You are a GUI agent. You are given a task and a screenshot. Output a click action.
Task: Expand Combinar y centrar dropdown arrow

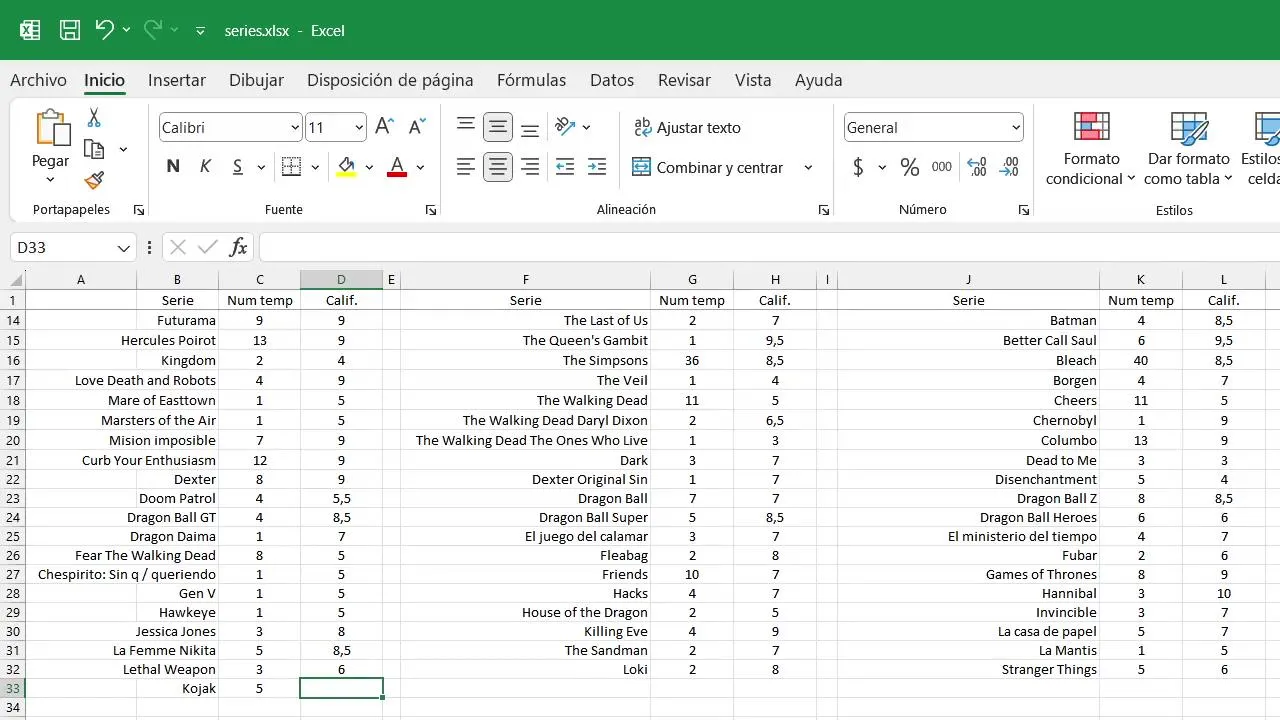coord(808,167)
